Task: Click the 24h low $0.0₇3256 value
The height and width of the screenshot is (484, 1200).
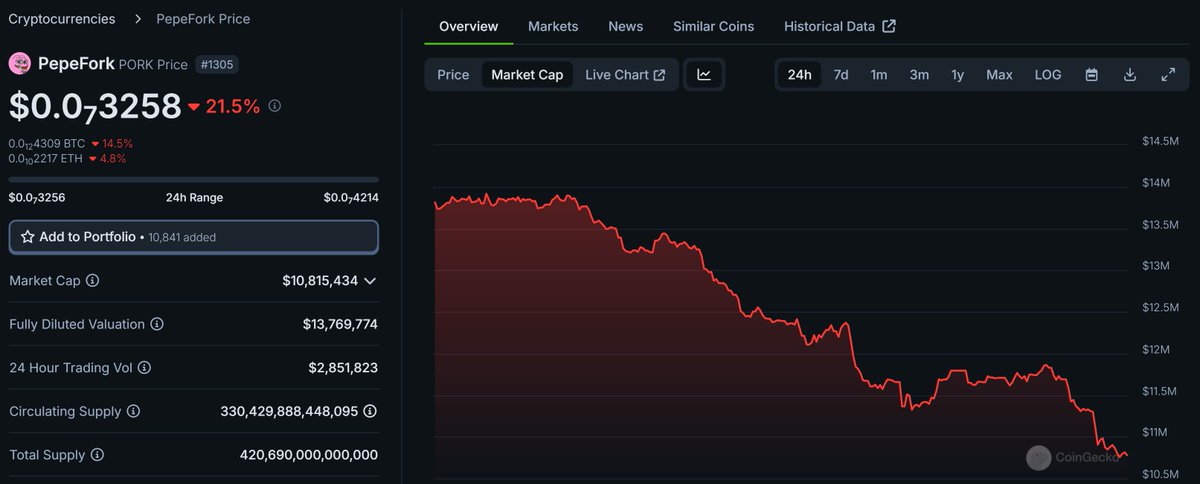Action: (37, 198)
